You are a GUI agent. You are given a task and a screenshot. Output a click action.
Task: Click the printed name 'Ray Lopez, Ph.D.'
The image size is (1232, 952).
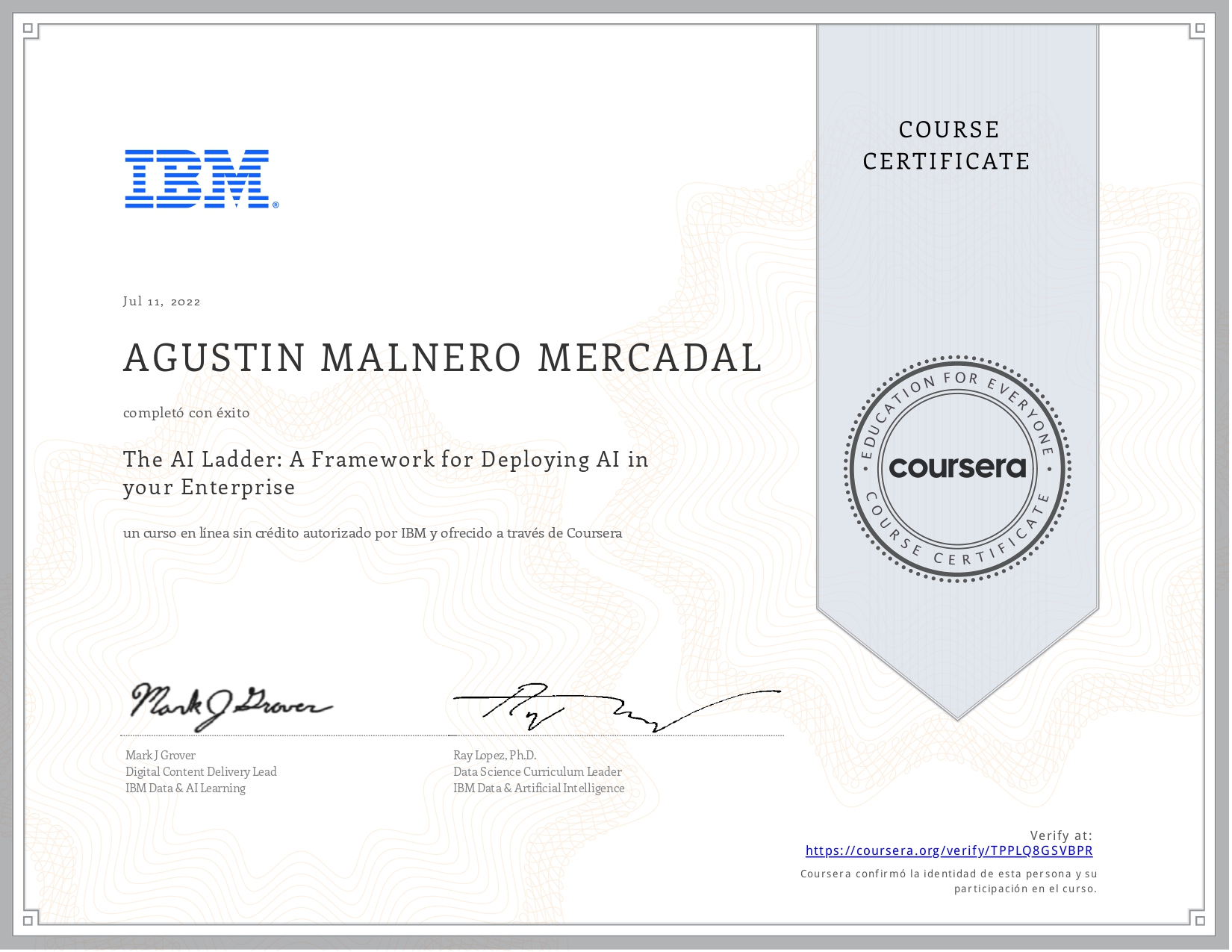[495, 756]
